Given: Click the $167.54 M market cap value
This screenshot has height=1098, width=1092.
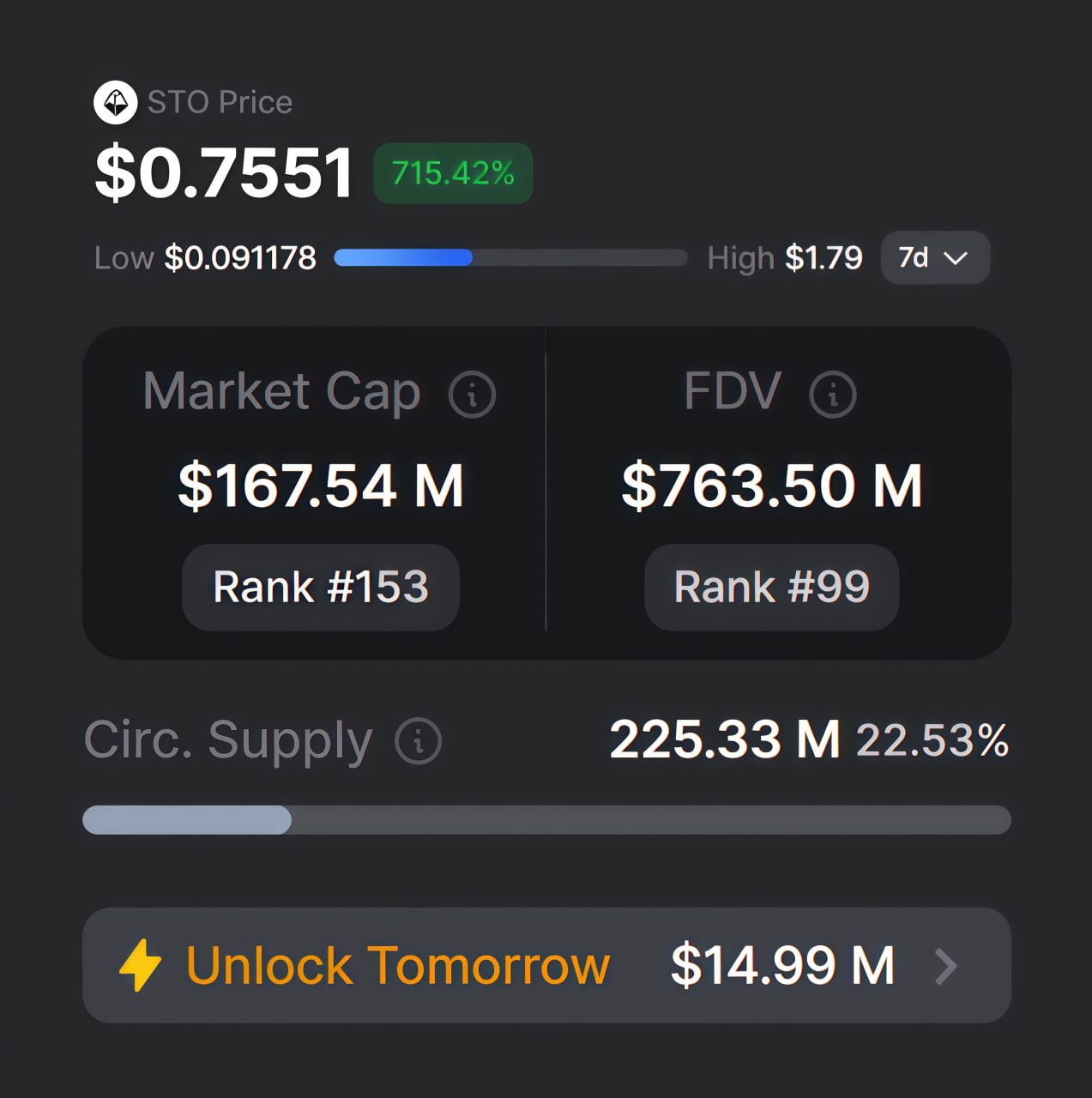Looking at the screenshot, I should point(321,486).
